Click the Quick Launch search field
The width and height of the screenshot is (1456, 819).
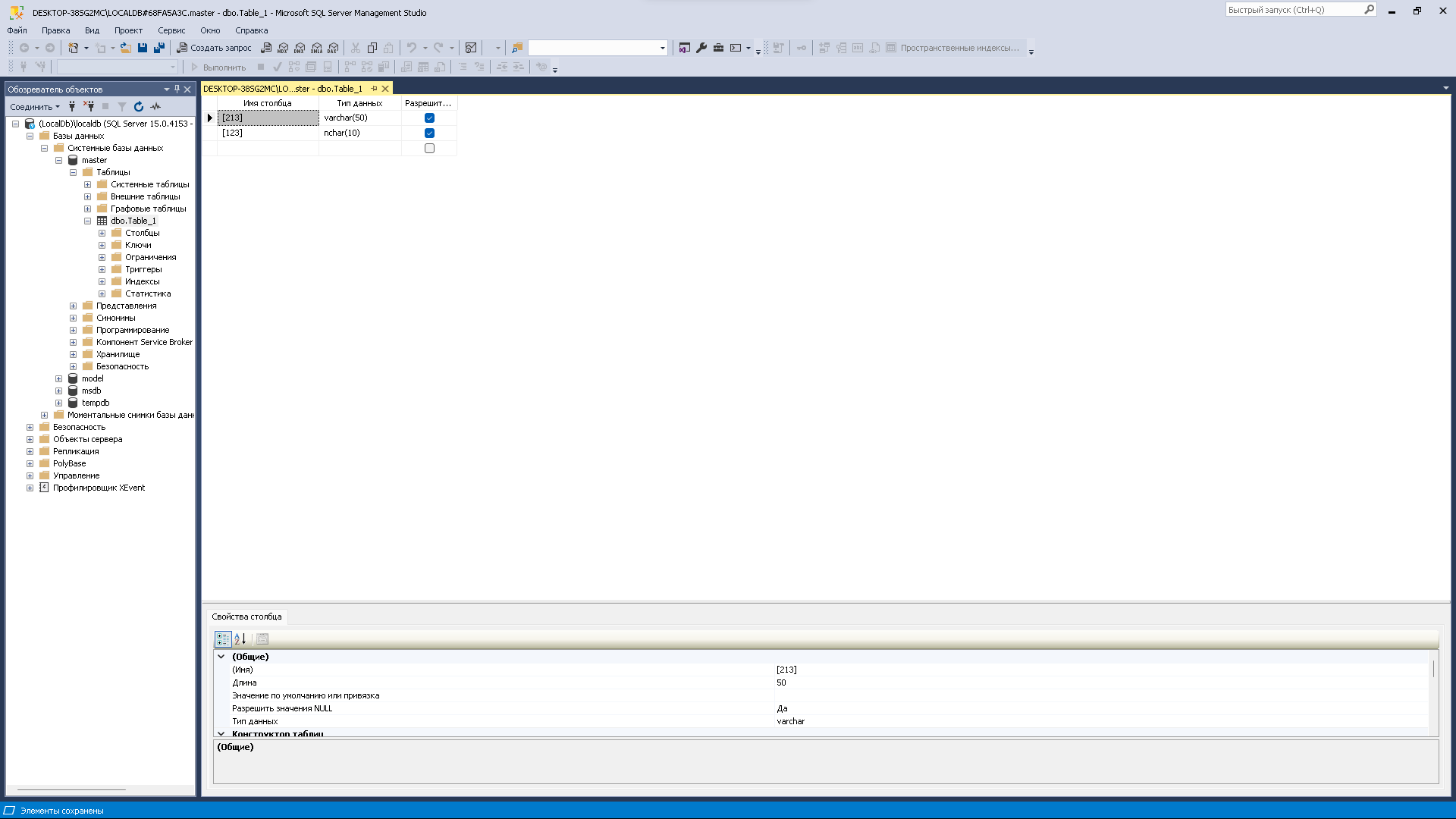1294,10
